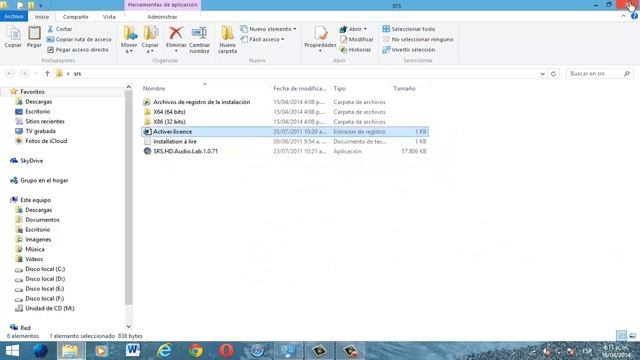Click the up-one-level arrow
The width and height of the screenshot is (640, 360).
click(47, 73)
